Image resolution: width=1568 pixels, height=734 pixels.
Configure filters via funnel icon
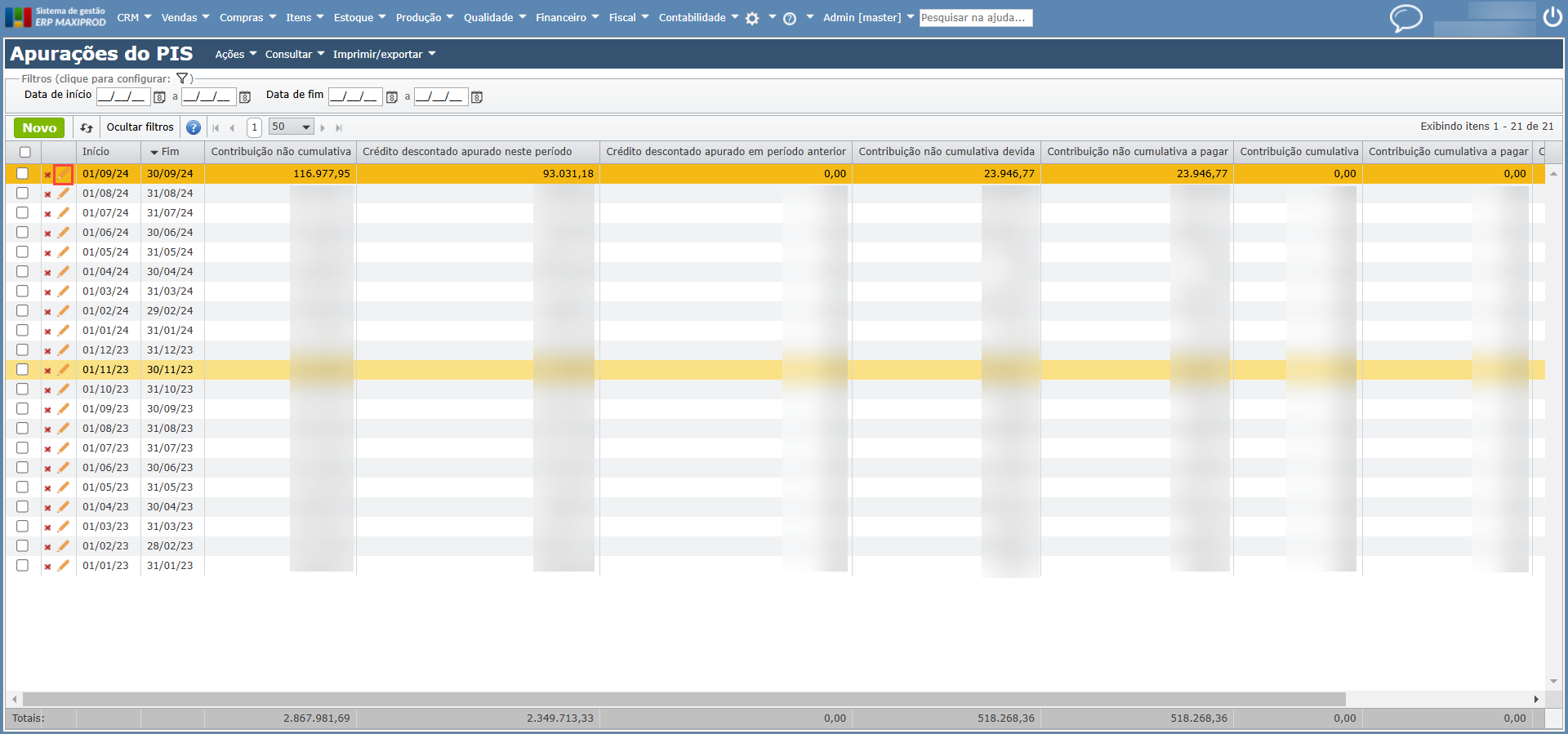182,78
